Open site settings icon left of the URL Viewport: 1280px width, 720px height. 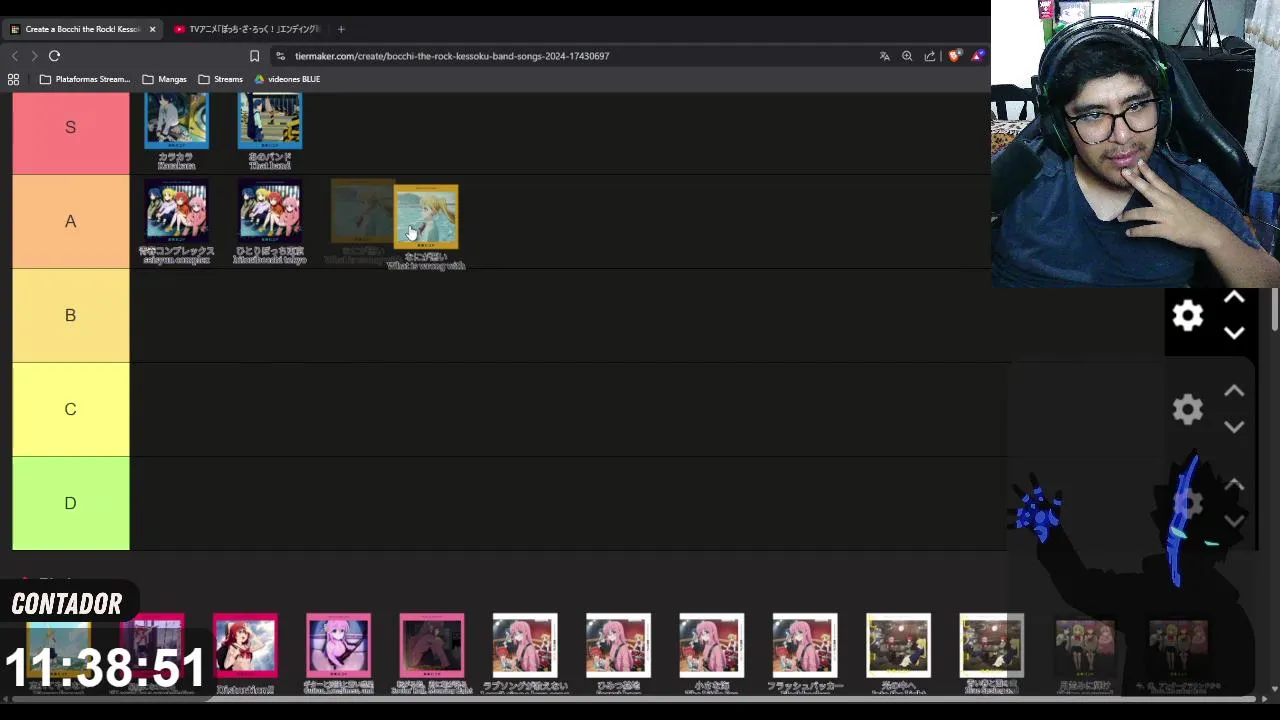tap(280, 56)
